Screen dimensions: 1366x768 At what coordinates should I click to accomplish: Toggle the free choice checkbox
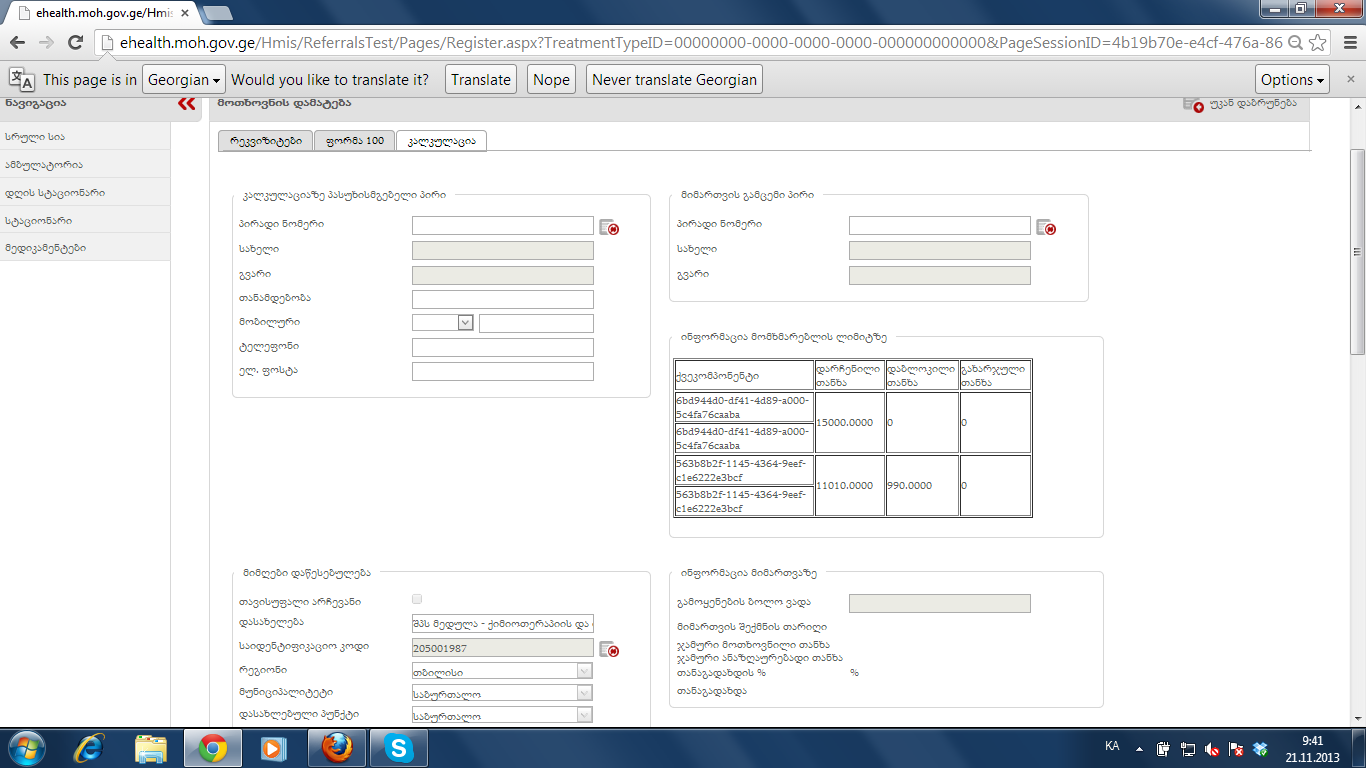417,599
